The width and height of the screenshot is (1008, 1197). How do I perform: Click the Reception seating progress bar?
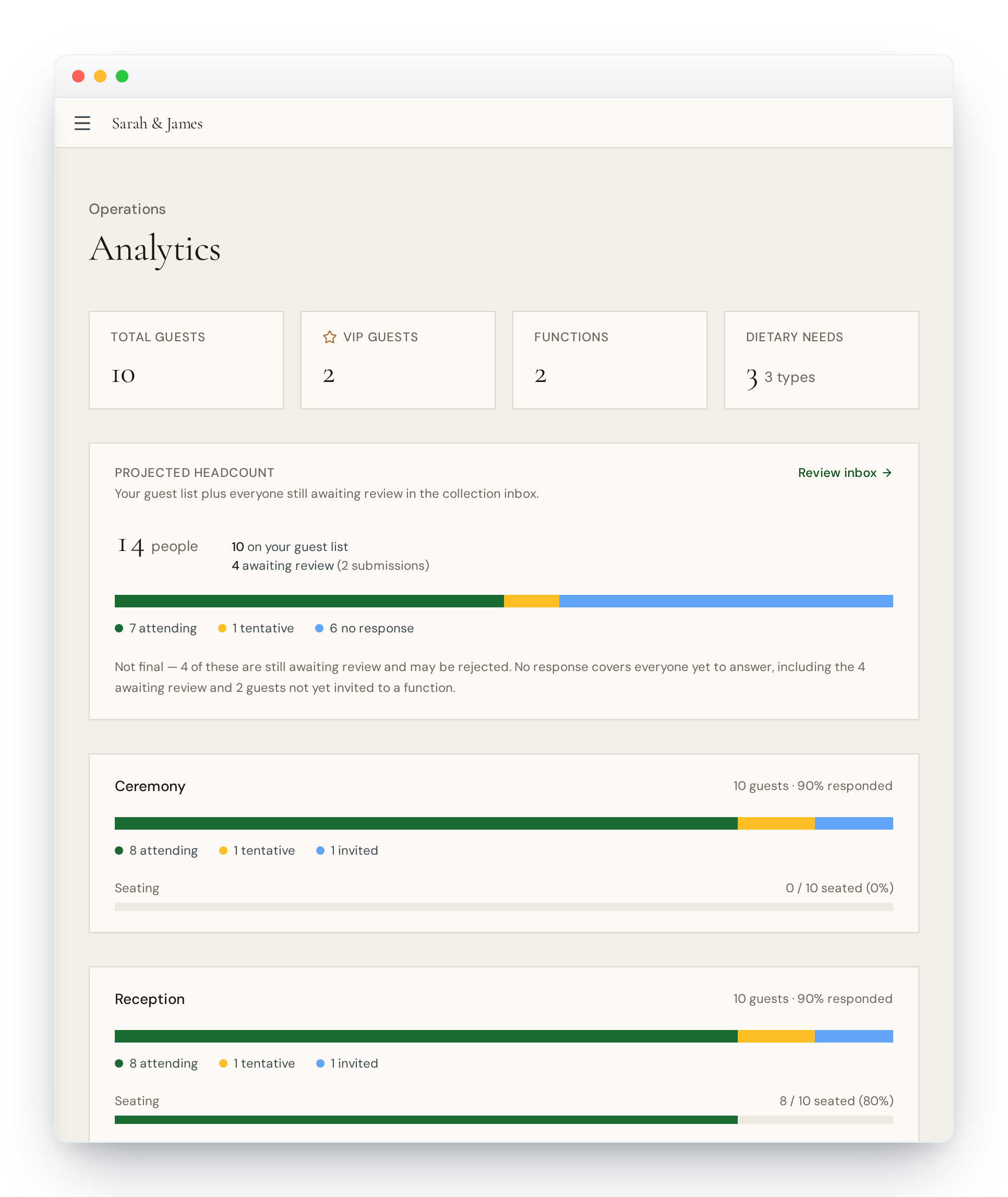(x=504, y=1120)
